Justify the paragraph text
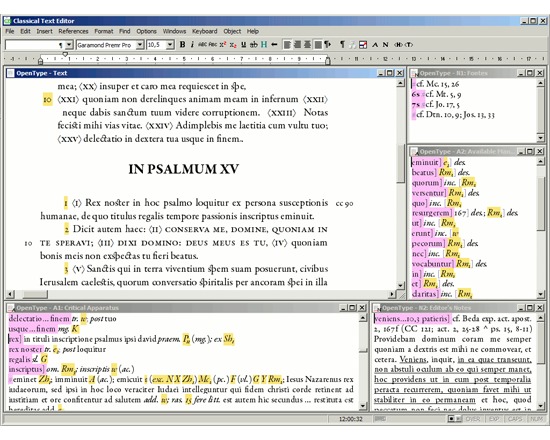 (x=318, y=45)
